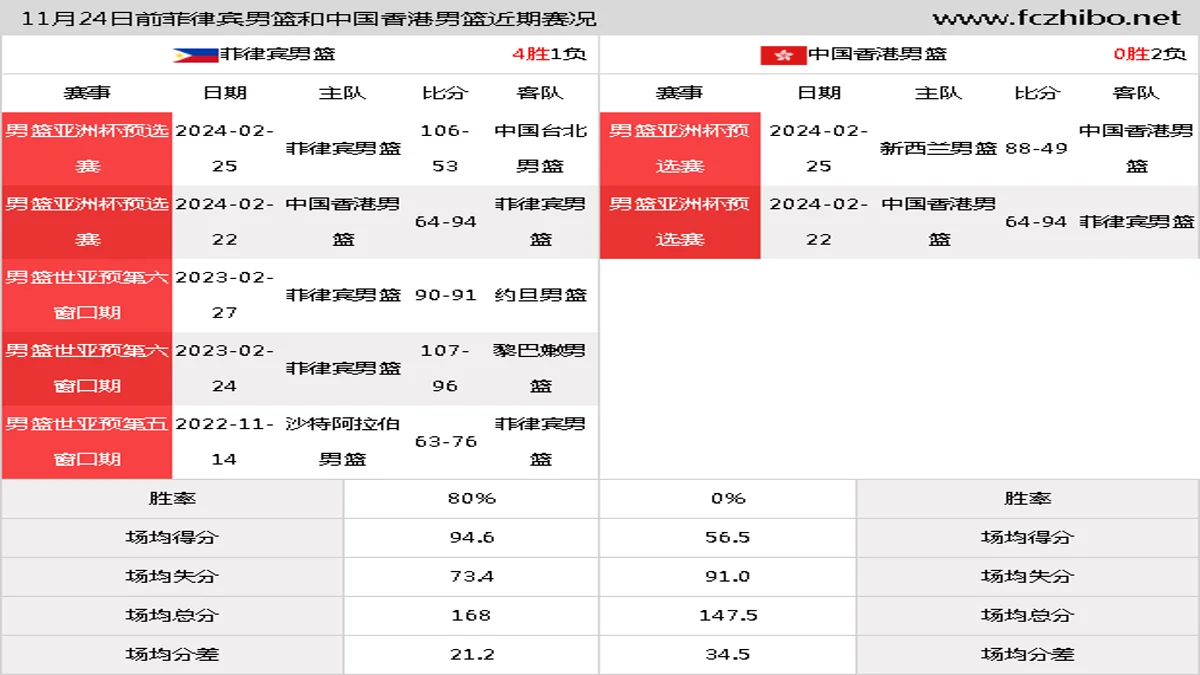Click the left-side 场均总分 label
Image resolution: width=1200 pixels, height=675 pixels.
pyautogui.click(x=172, y=615)
